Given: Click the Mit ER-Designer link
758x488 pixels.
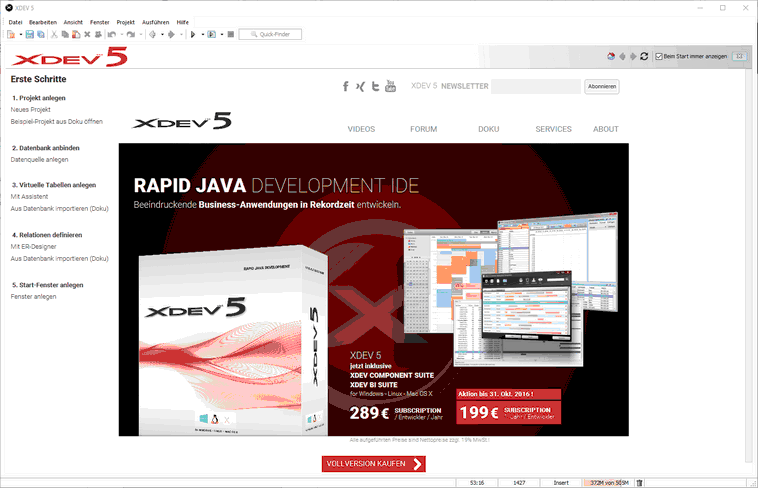Looking at the screenshot, I should (34, 247).
